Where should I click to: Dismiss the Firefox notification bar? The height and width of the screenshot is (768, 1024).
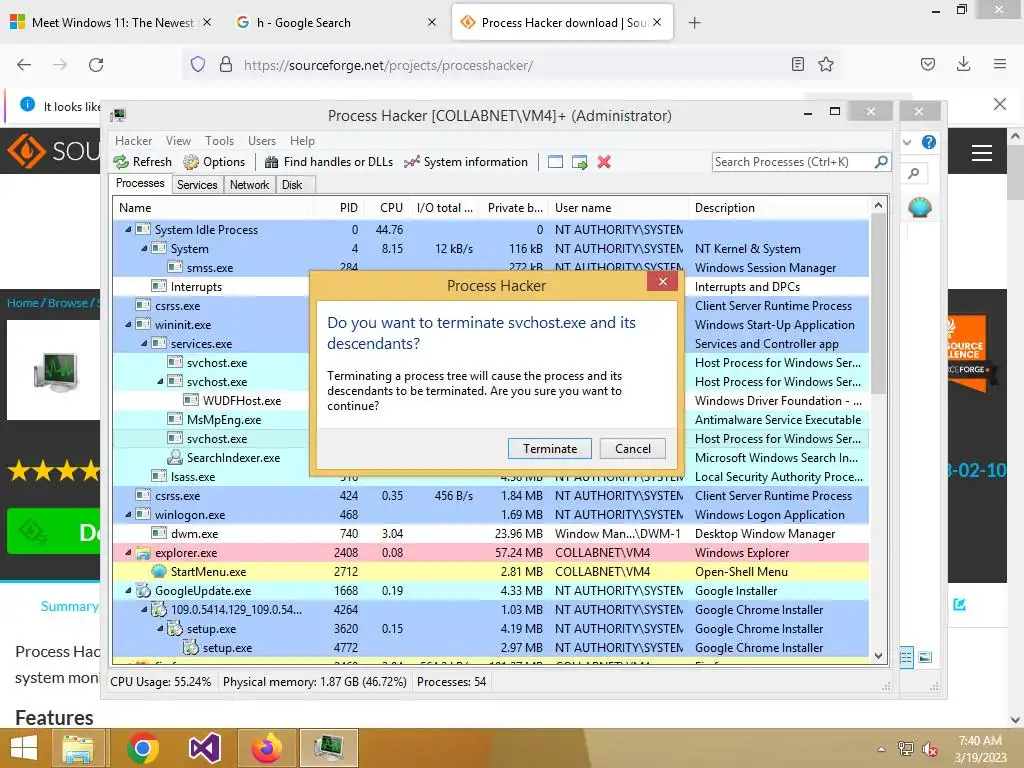1000,104
